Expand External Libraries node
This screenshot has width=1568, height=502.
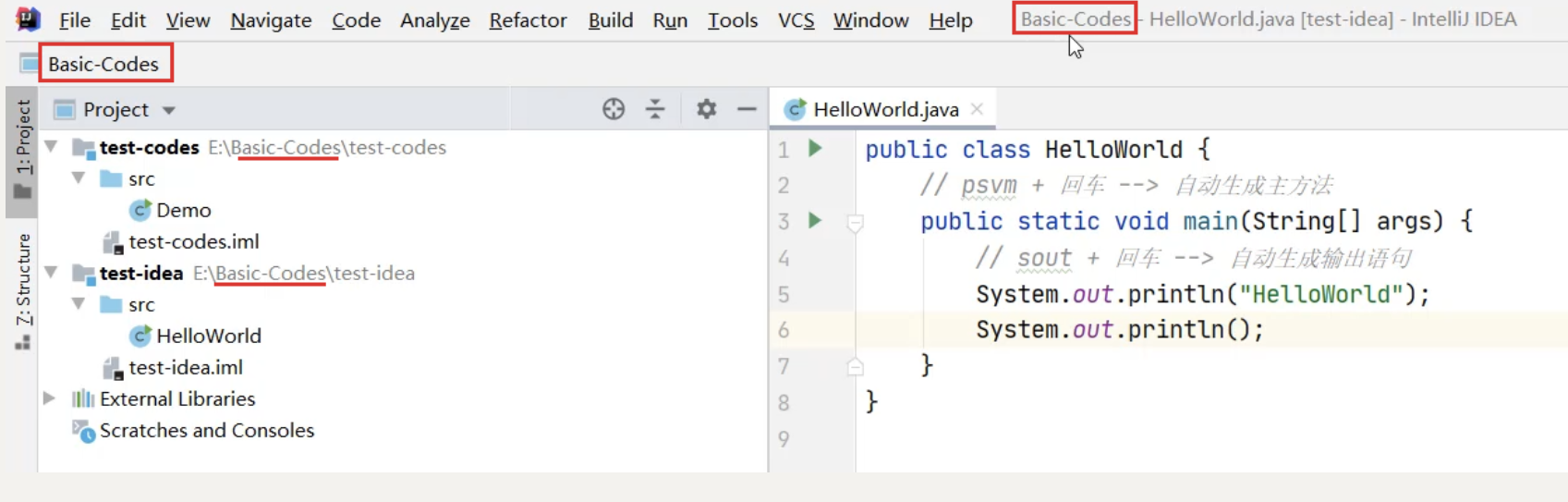[50, 398]
